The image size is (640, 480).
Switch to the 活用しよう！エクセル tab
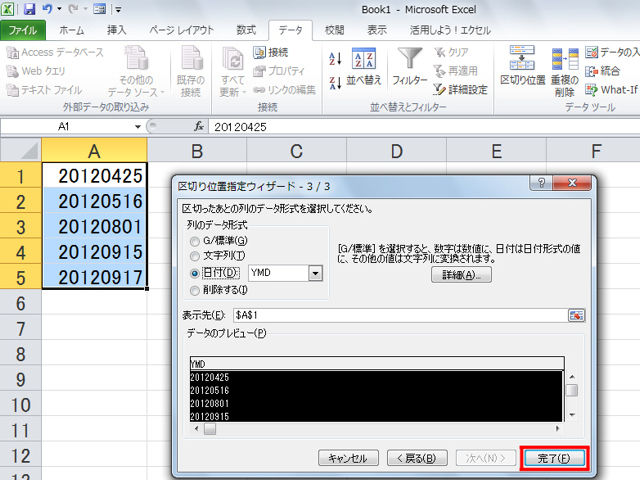450,30
